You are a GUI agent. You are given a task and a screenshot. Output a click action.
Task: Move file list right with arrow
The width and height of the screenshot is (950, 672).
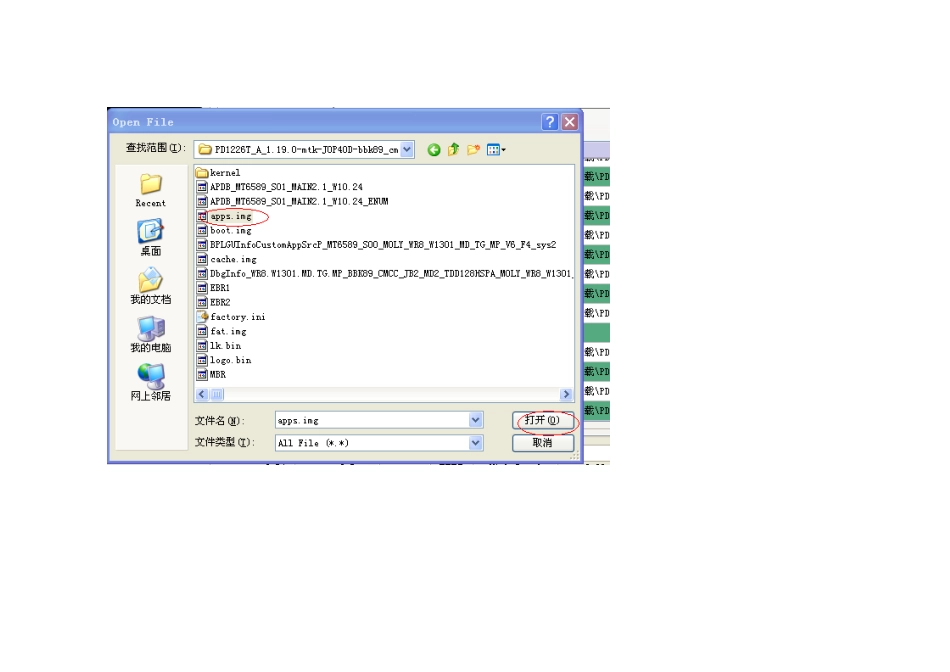[566, 394]
